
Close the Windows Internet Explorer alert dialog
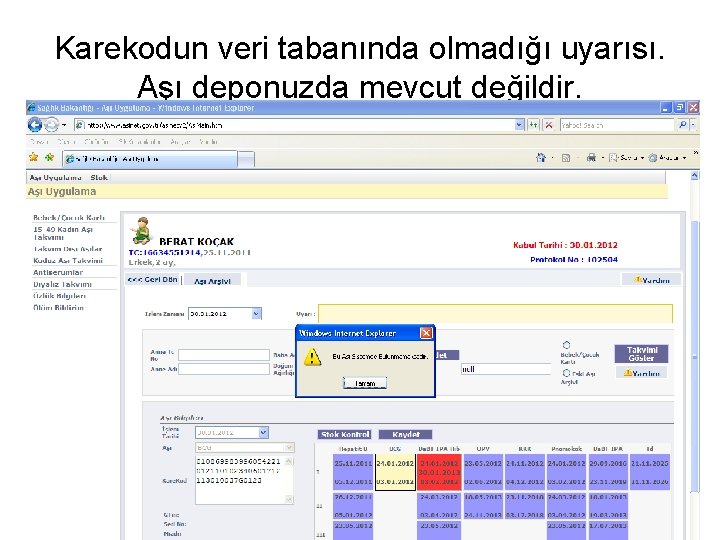[x=426, y=333]
